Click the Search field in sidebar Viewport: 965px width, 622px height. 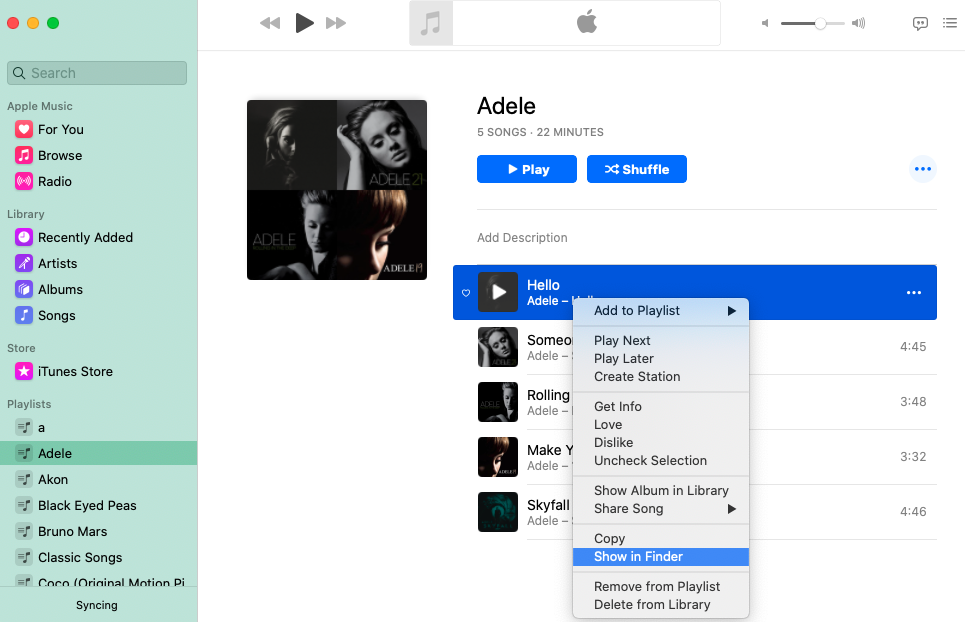coord(97,73)
